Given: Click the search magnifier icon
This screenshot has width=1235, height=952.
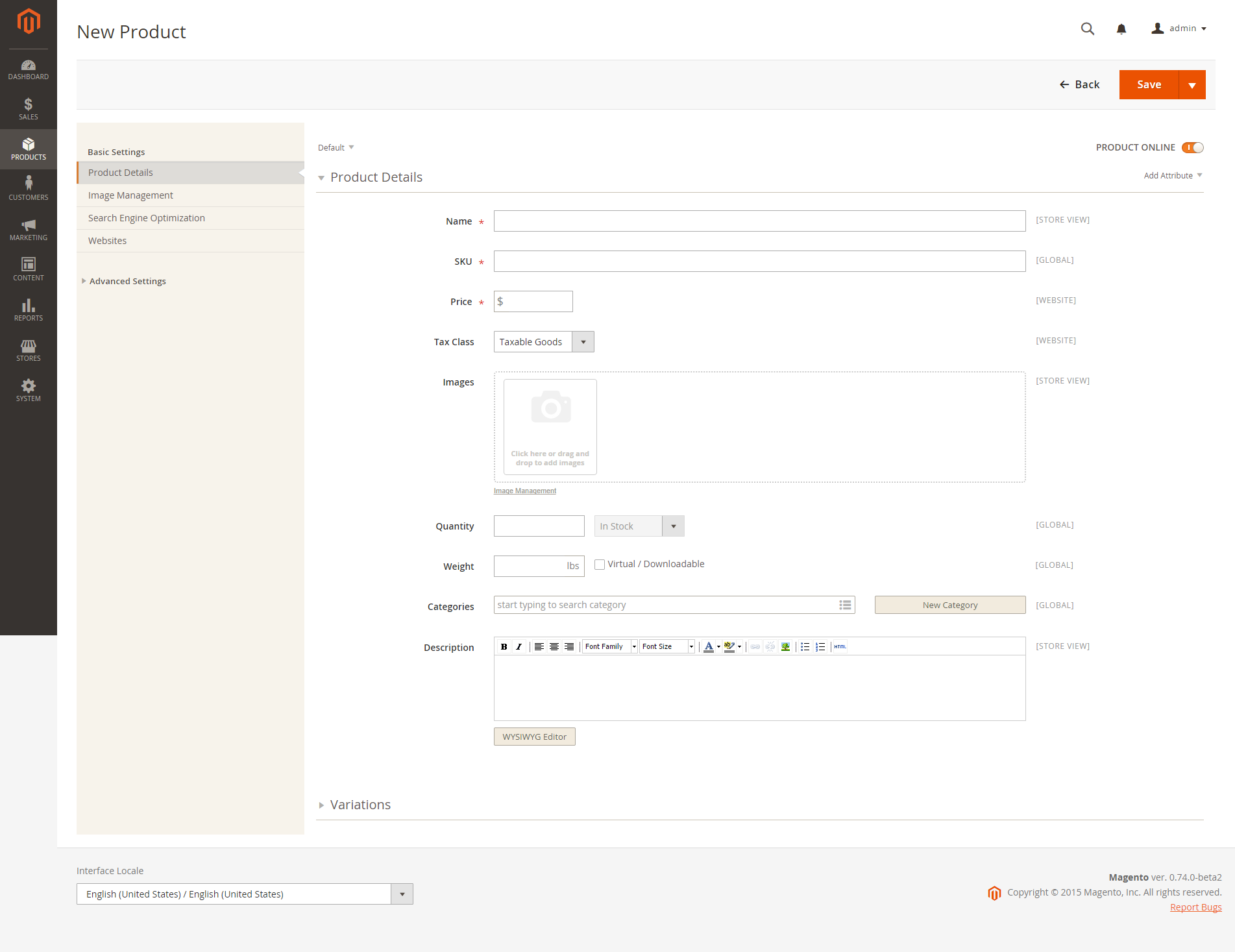Looking at the screenshot, I should [x=1088, y=29].
